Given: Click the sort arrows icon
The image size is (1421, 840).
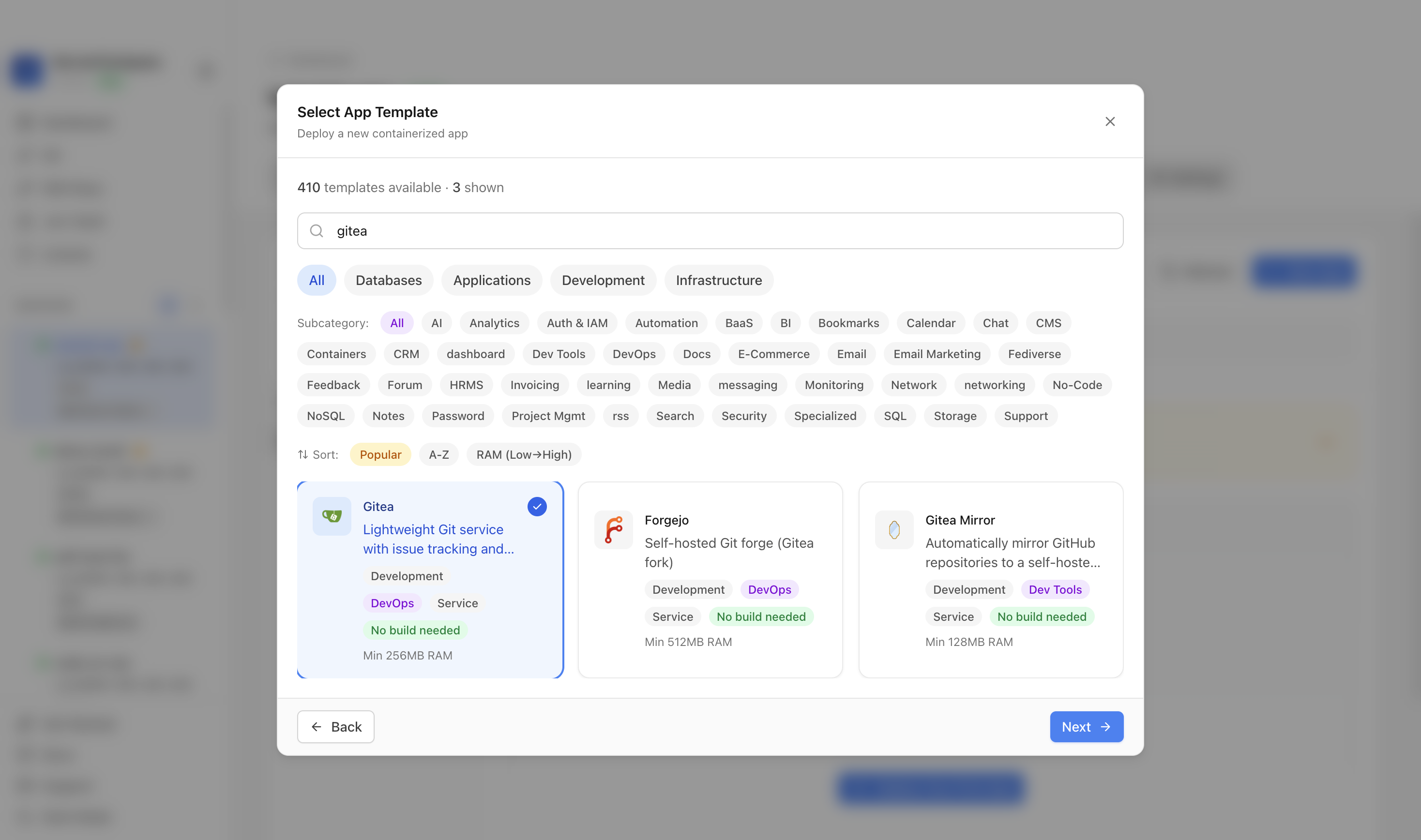Looking at the screenshot, I should coord(303,454).
